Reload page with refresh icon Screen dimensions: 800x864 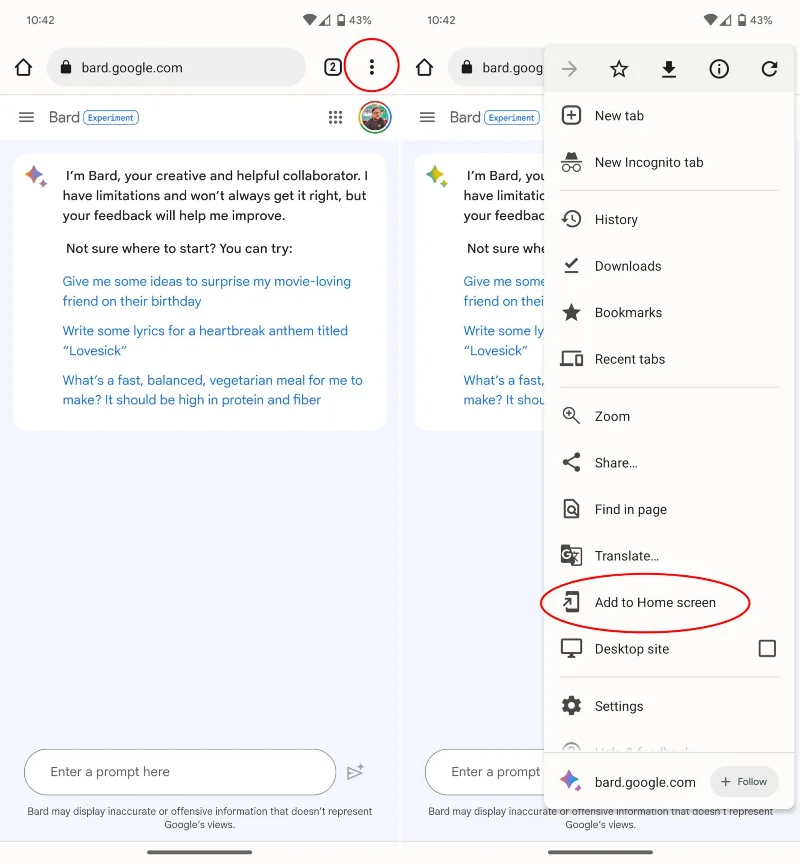coord(769,69)
